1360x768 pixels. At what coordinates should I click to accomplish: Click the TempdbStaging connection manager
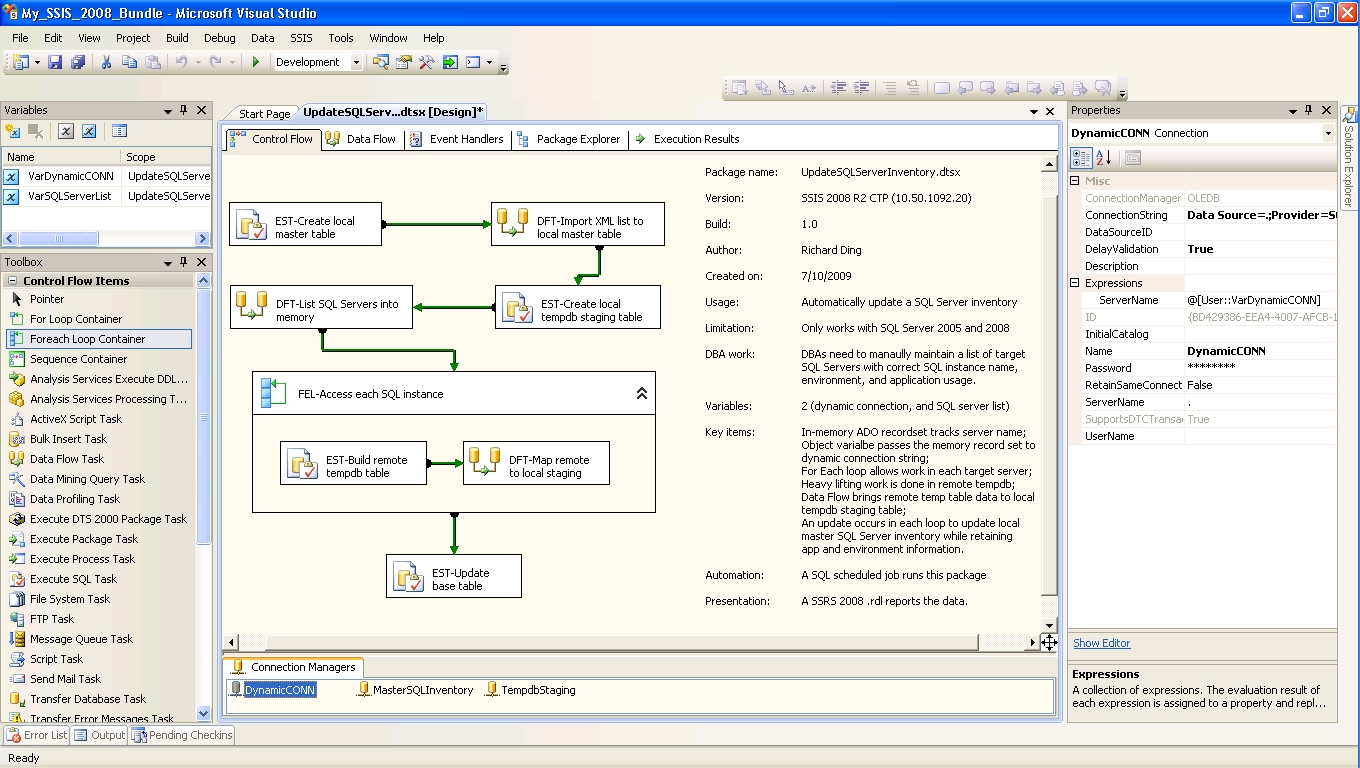(530, 690)
